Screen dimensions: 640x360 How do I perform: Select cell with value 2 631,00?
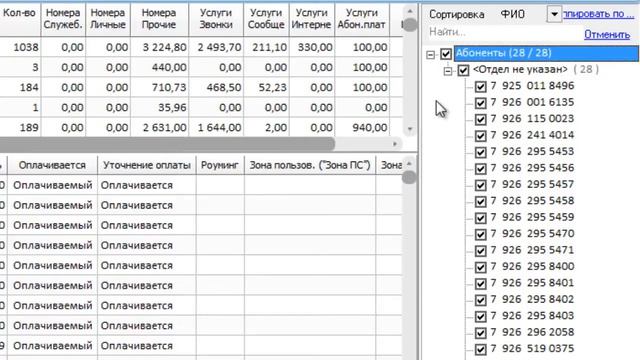(x=159, y=128)
